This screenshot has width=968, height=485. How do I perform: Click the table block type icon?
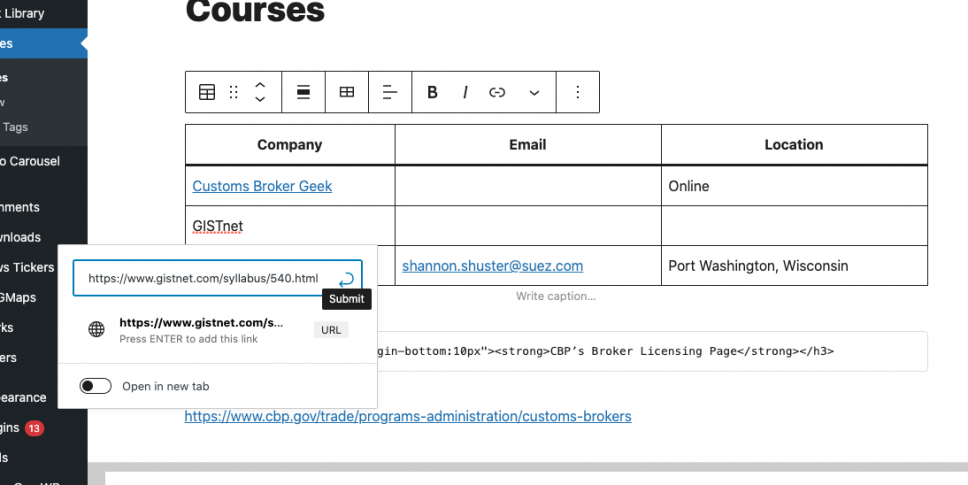click(207, 92)
